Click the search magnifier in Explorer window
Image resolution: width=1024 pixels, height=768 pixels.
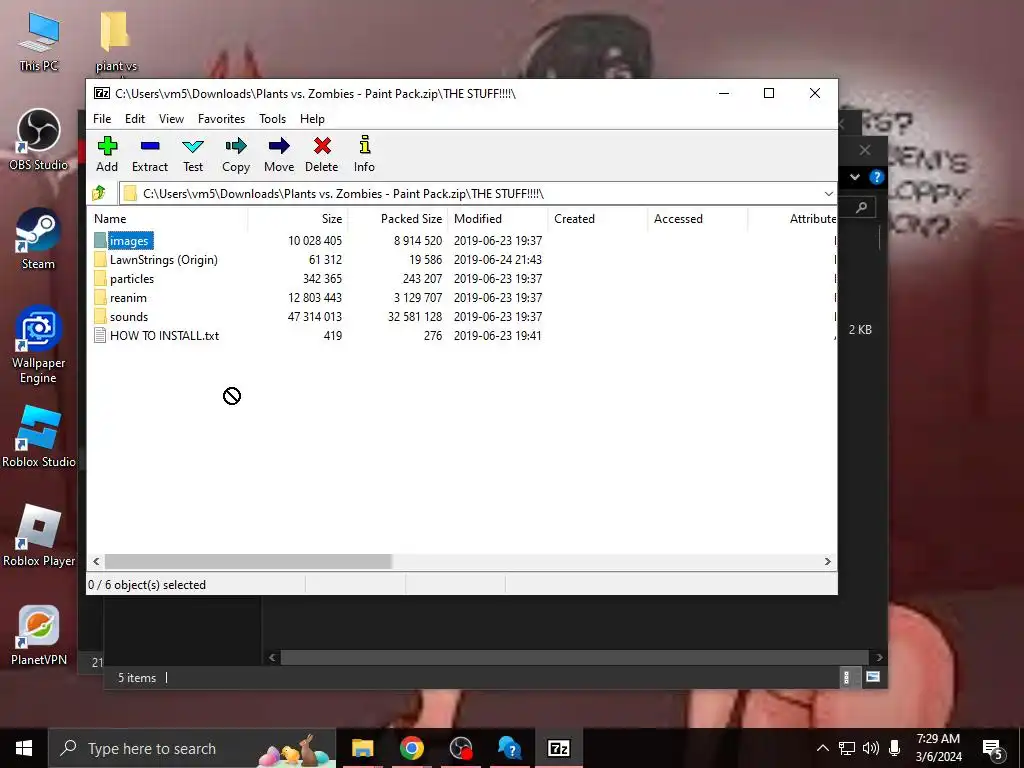pos(861,207)
